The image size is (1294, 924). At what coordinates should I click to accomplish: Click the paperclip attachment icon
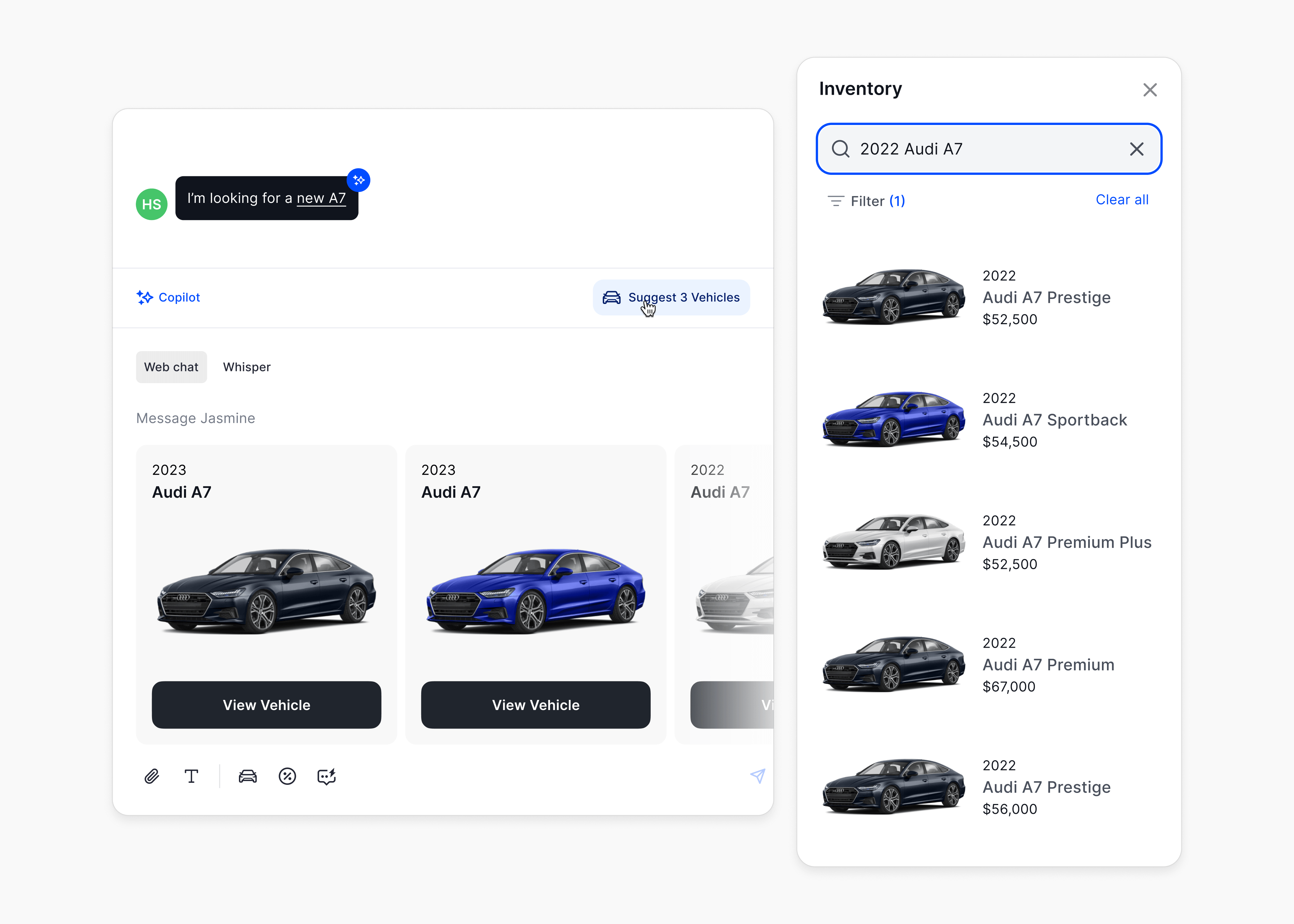151,776
